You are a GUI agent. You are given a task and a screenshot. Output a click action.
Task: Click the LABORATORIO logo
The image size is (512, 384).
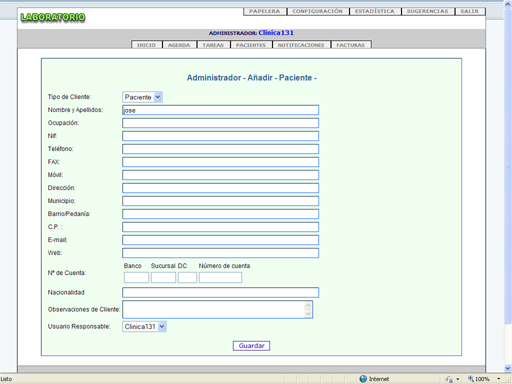coord(53,17)
